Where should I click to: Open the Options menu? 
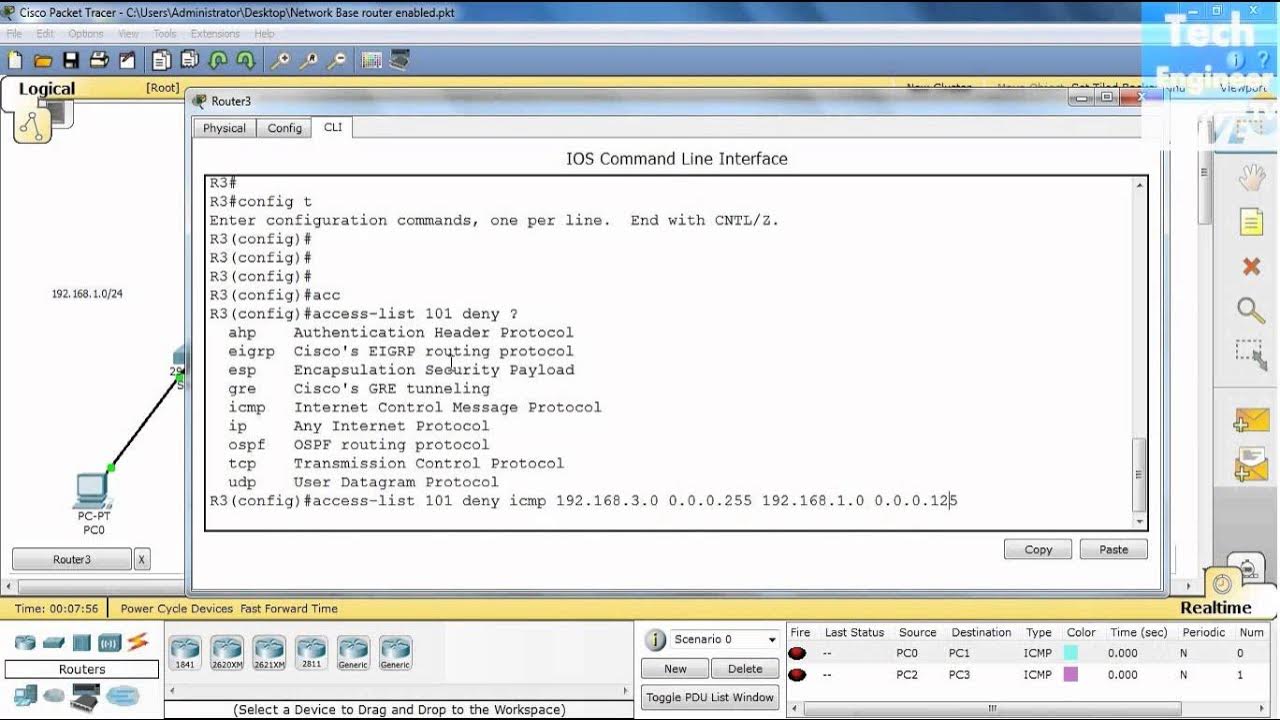point(86,34)
